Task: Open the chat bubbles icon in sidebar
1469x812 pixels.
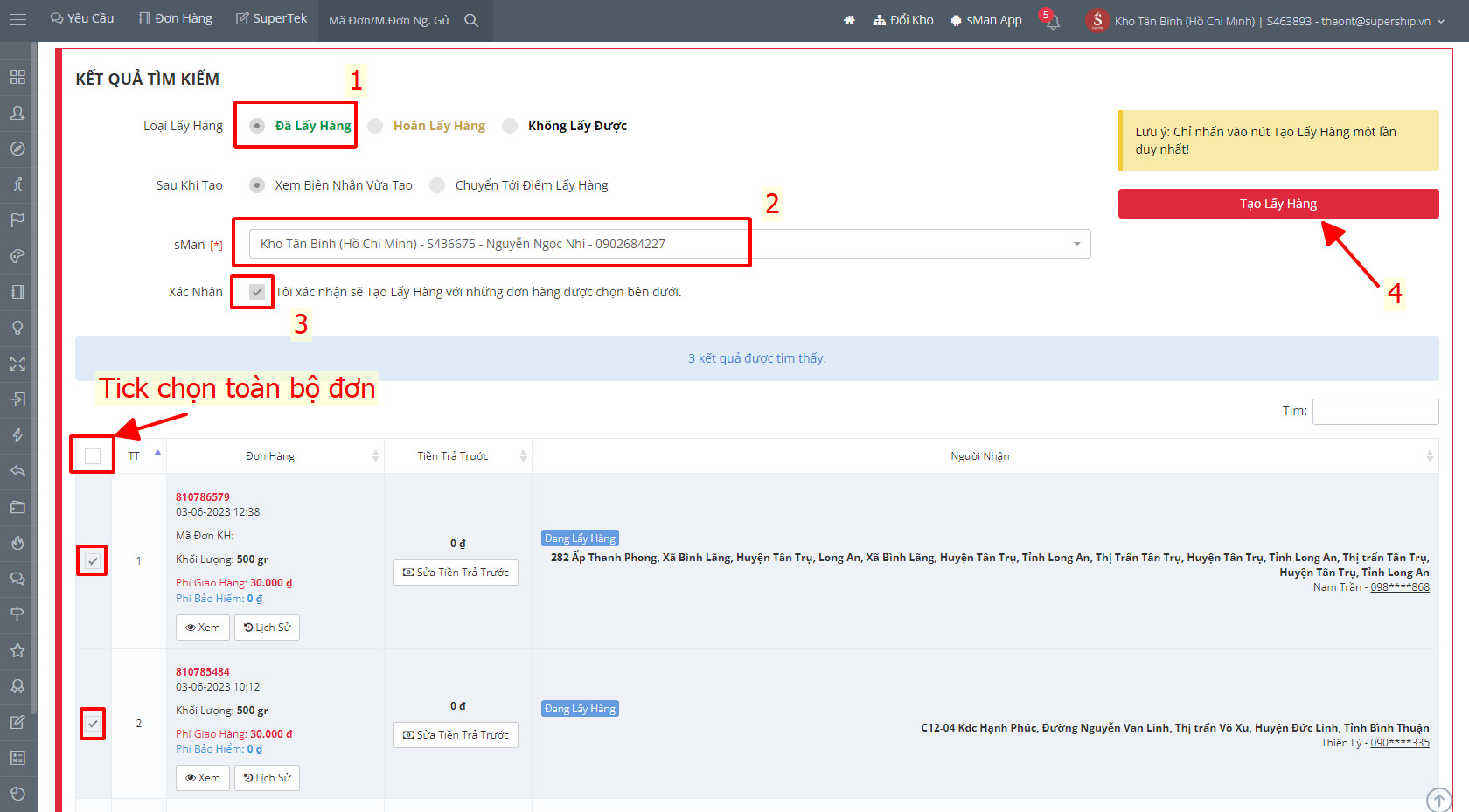Action: tap(17, 579)
